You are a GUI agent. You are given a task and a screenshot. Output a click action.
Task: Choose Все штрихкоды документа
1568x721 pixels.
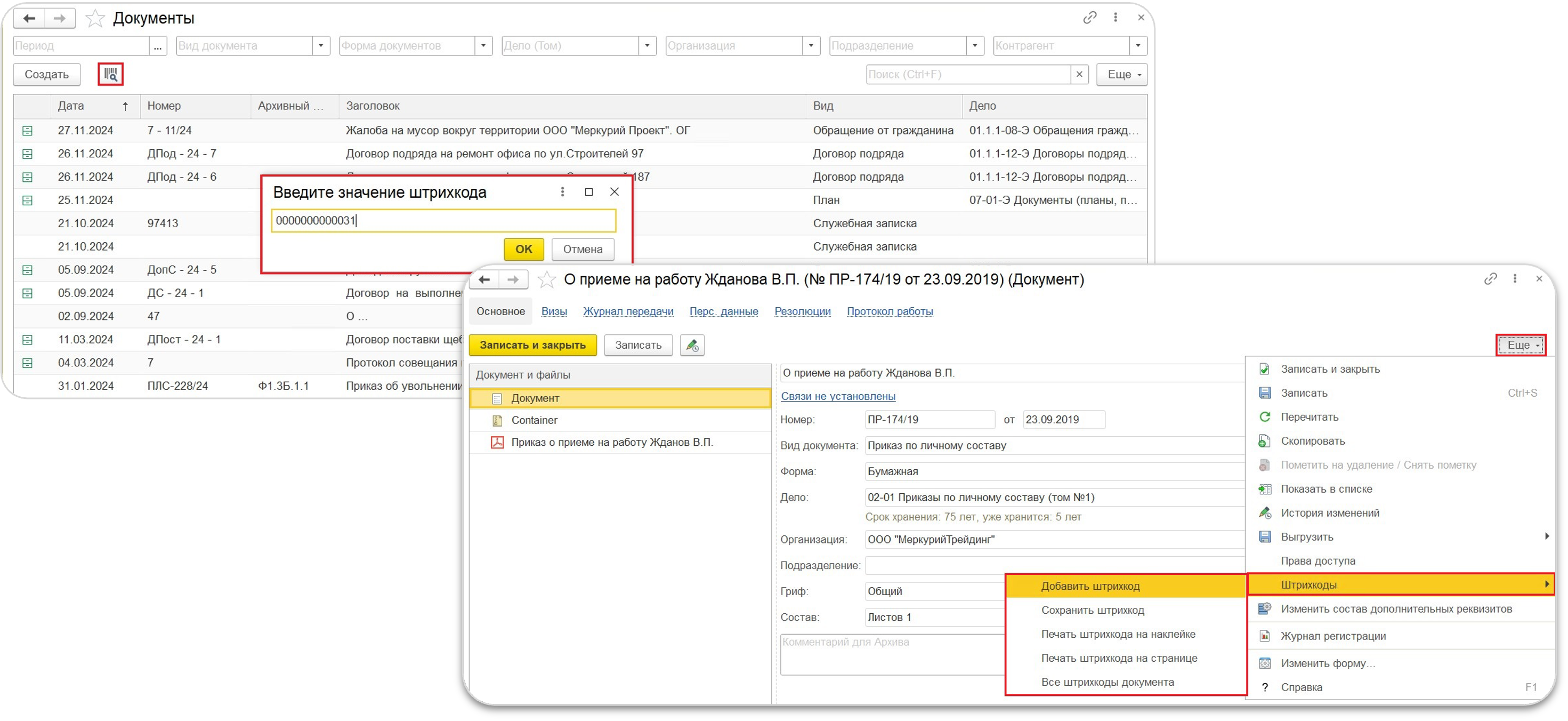tap(1125, 682)
